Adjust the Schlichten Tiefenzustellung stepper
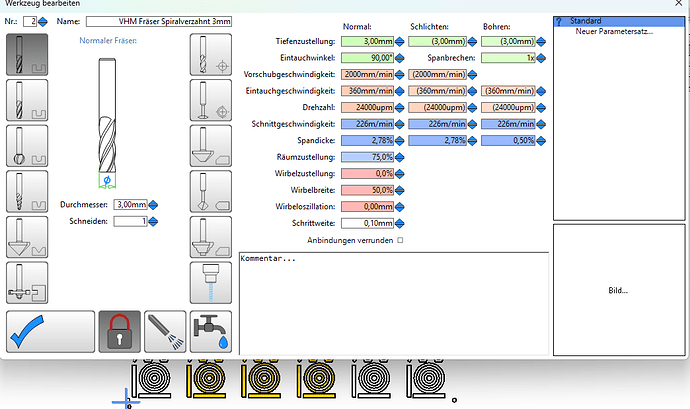Image resolution: width=690 pixels, height=409 pixels. [x=472, y=41]
